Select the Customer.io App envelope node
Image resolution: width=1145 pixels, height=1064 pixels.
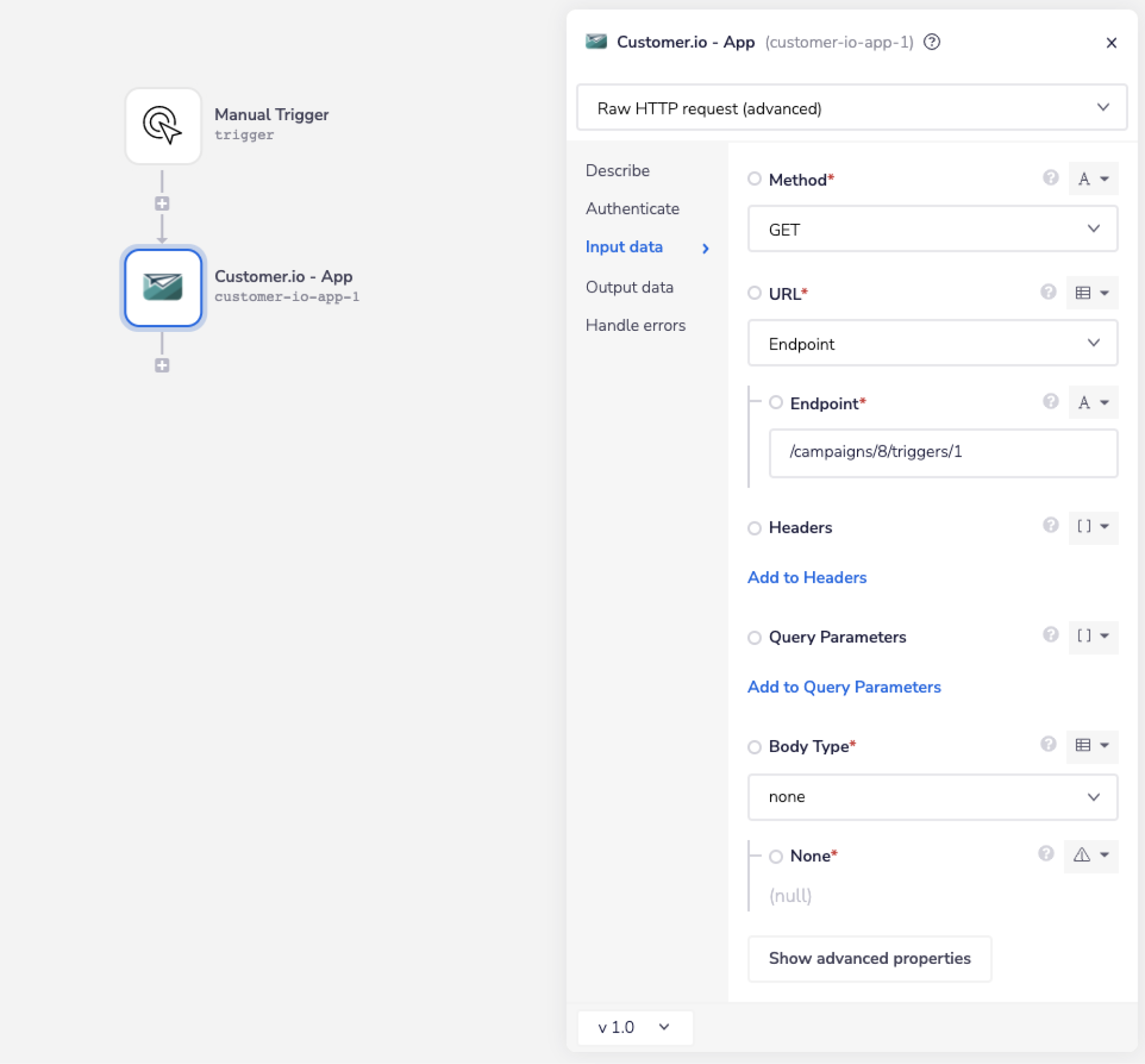[163, 287]
